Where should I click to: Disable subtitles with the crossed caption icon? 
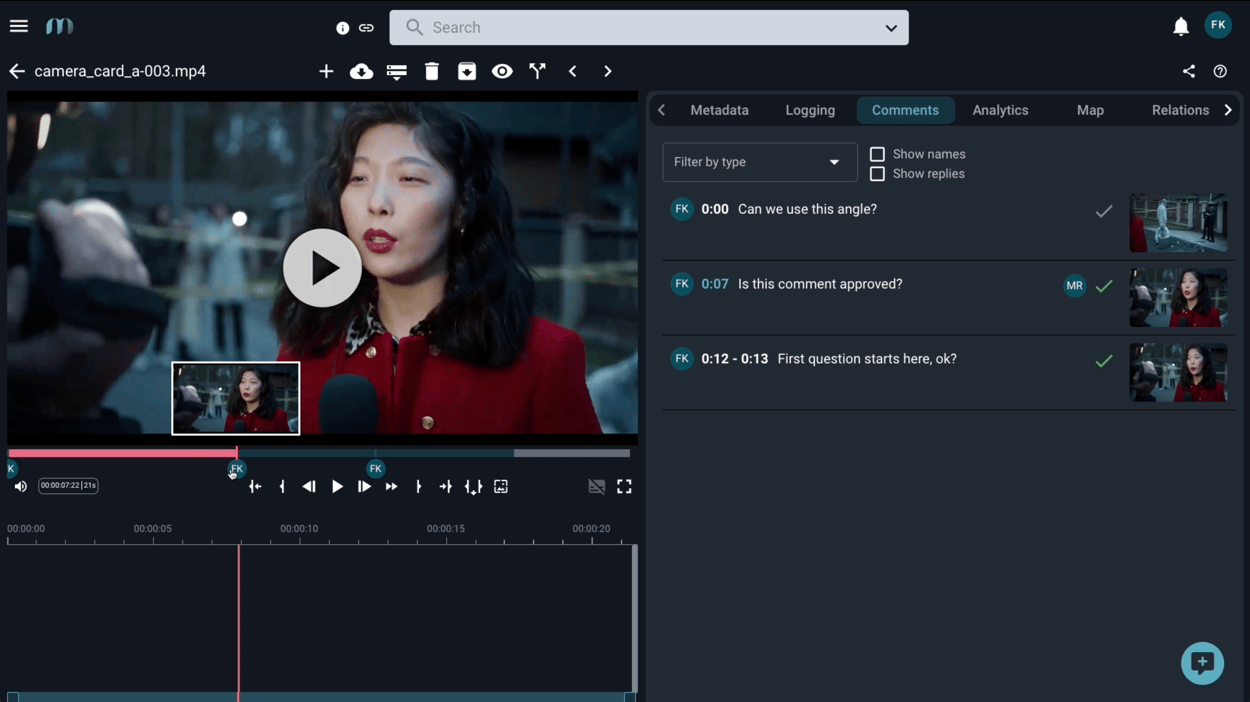tap(597, 486)
